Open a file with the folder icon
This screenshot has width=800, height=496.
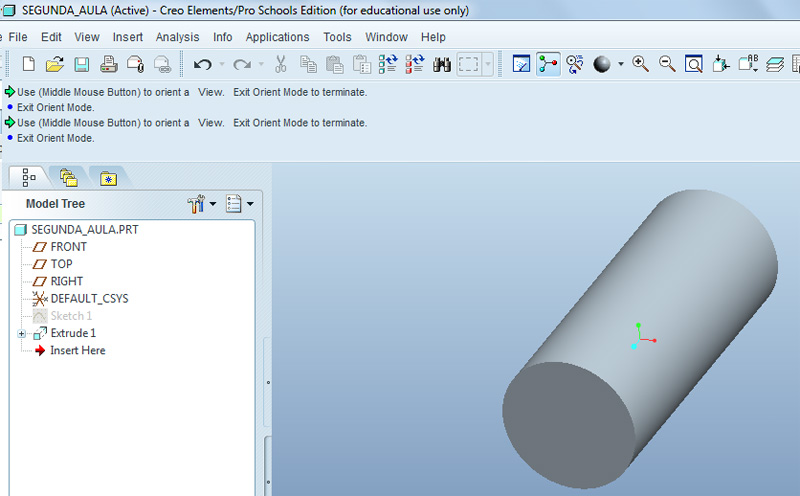pyautogui.click(x=55, y=64)
